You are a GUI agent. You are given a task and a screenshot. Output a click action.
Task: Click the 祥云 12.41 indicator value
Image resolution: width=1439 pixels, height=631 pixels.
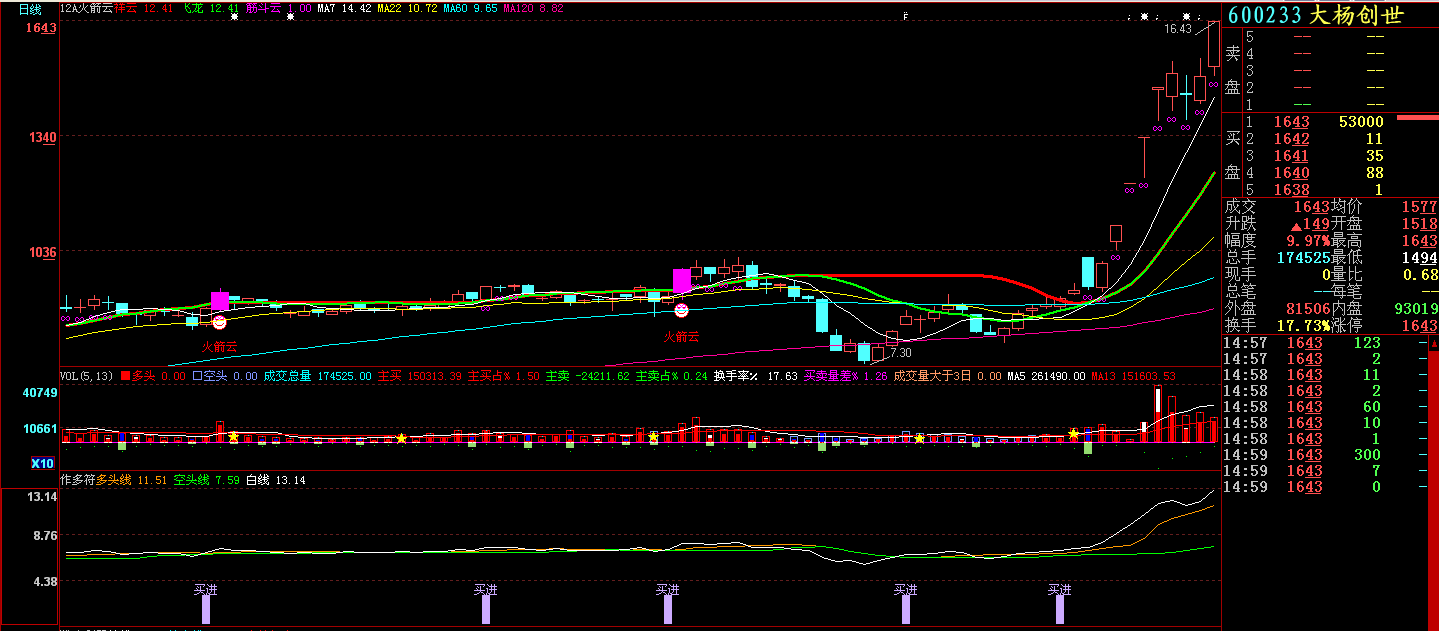[143, 7]
